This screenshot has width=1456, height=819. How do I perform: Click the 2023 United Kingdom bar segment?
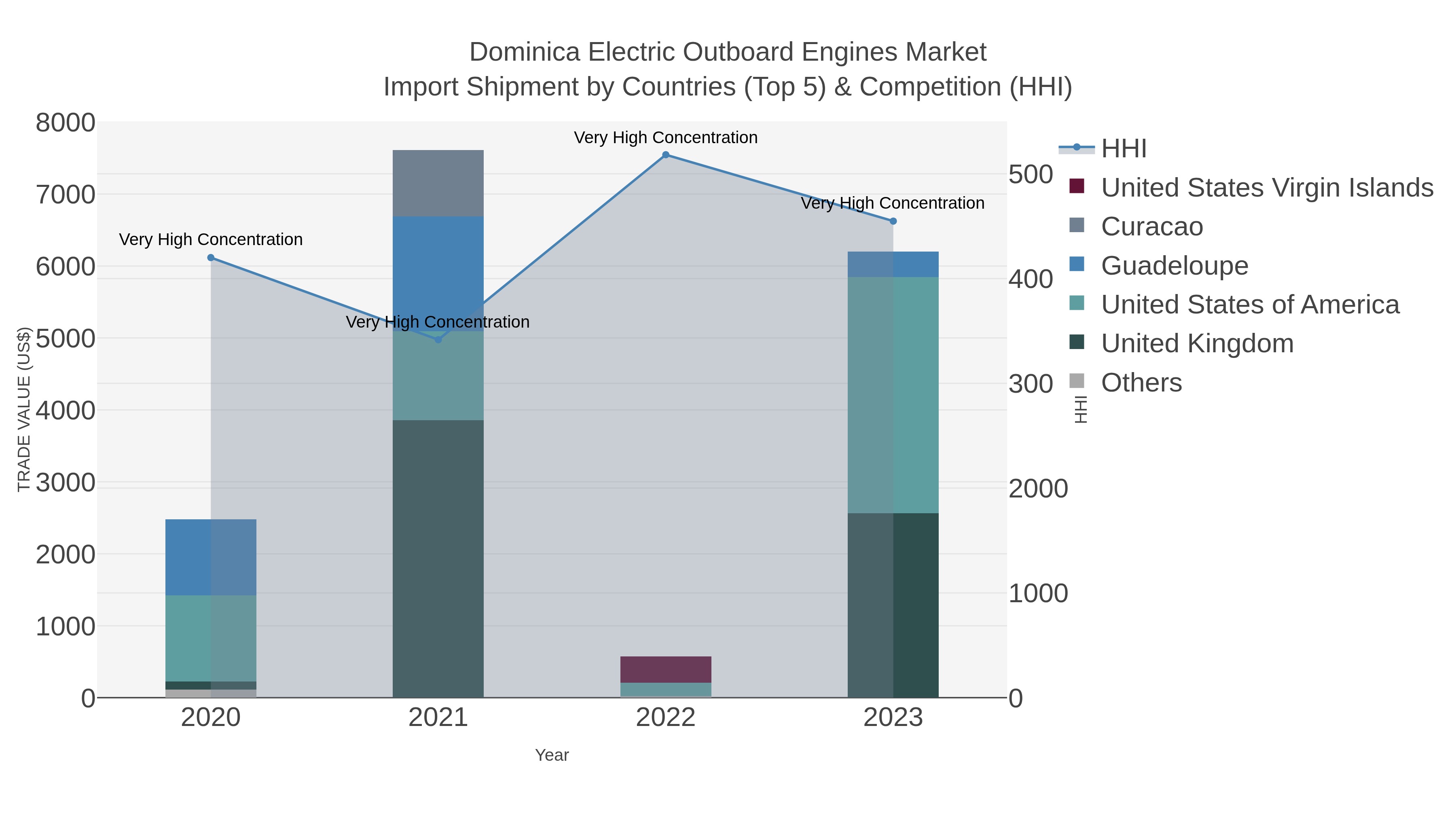[893, 605]
